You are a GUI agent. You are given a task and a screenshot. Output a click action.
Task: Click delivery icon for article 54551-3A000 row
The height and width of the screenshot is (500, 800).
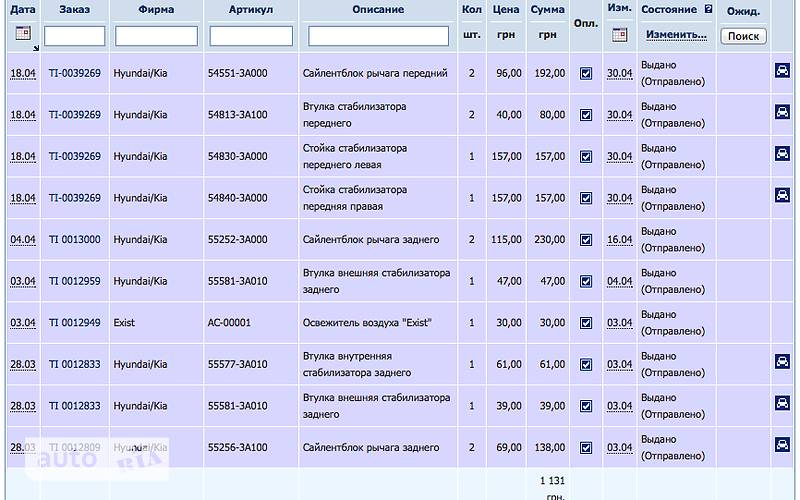point(782,71)
